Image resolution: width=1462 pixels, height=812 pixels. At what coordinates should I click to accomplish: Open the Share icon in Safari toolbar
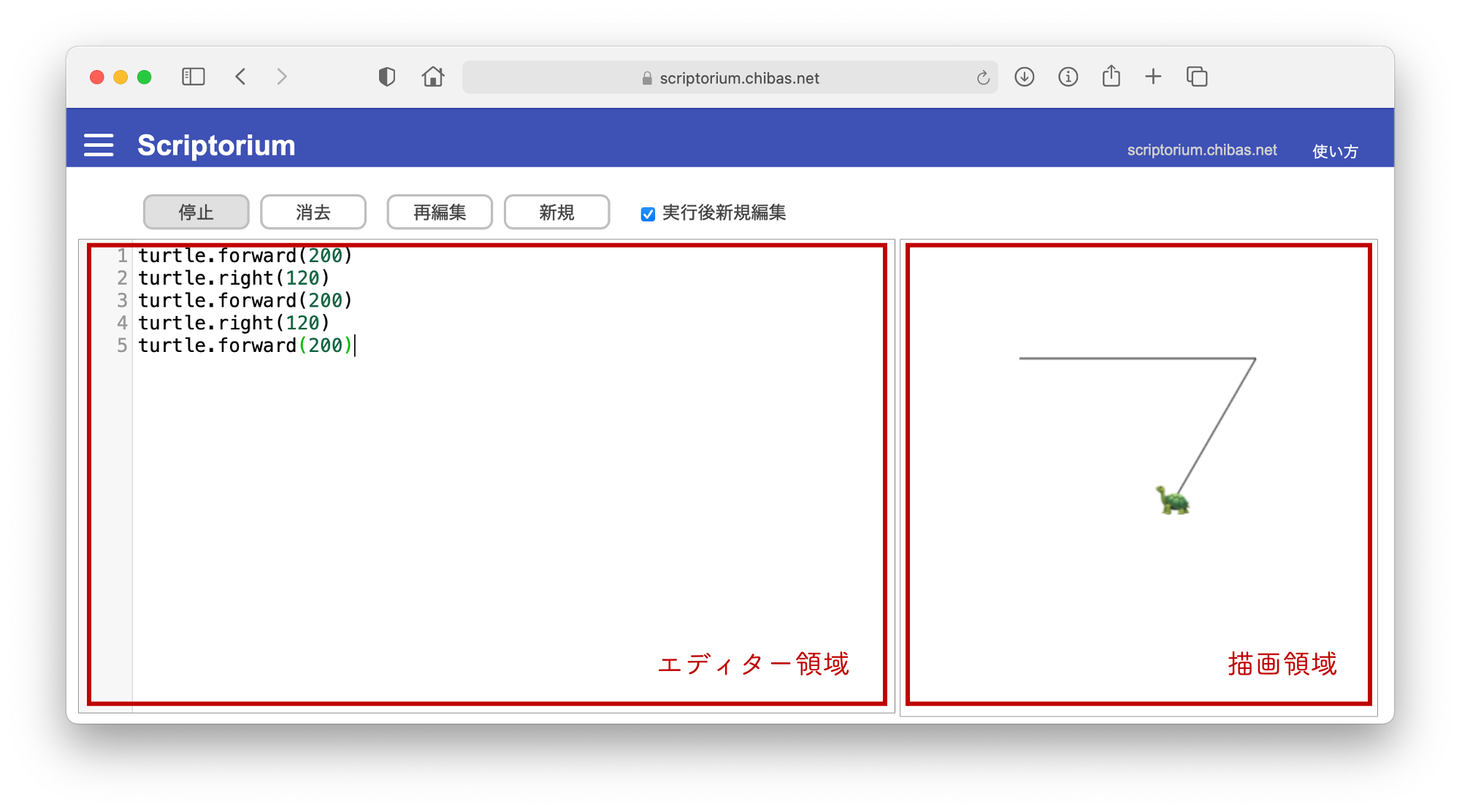click(x=1111, y=76)
